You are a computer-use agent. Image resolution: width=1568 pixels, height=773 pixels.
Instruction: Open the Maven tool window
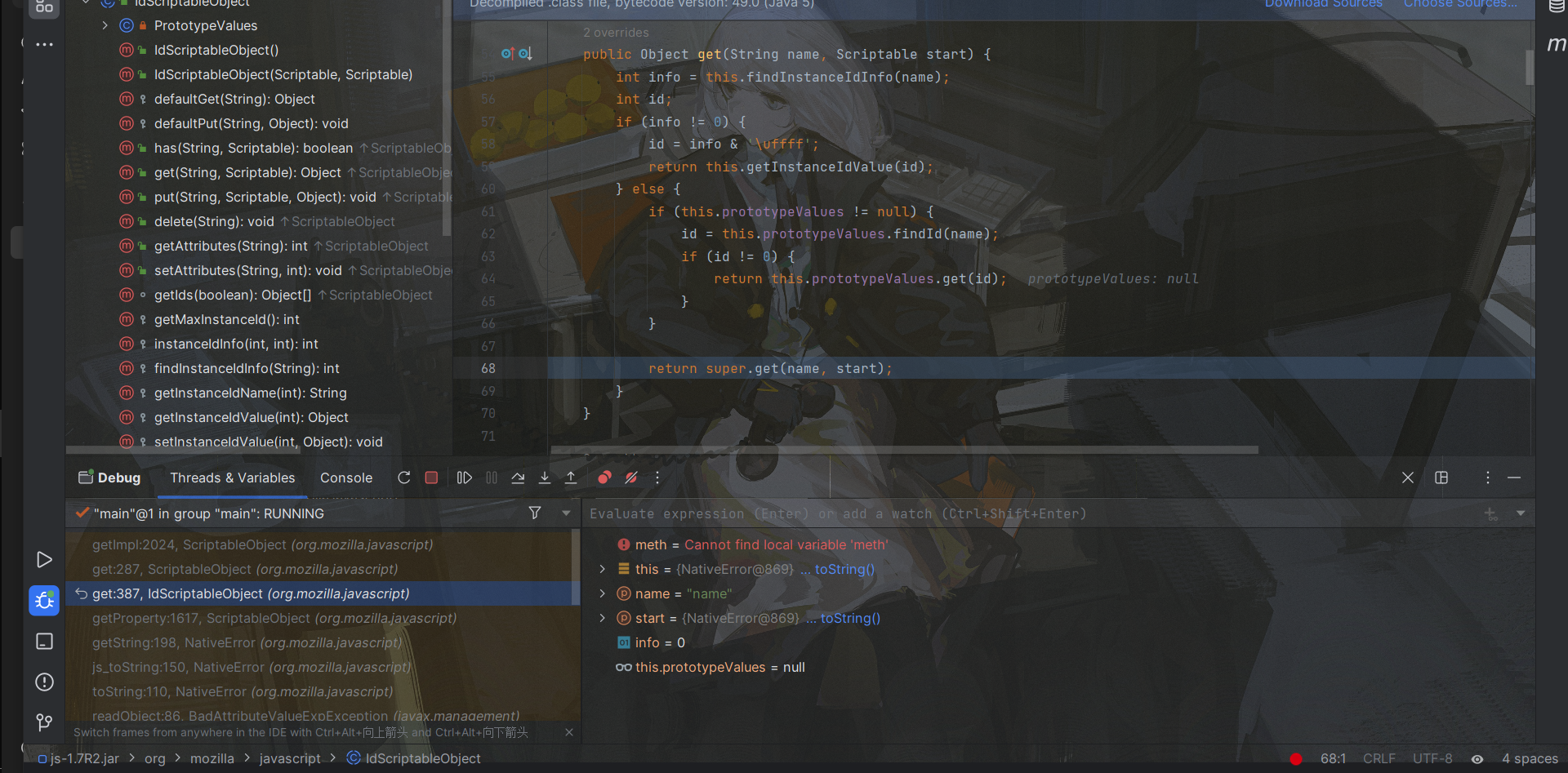1557,44
